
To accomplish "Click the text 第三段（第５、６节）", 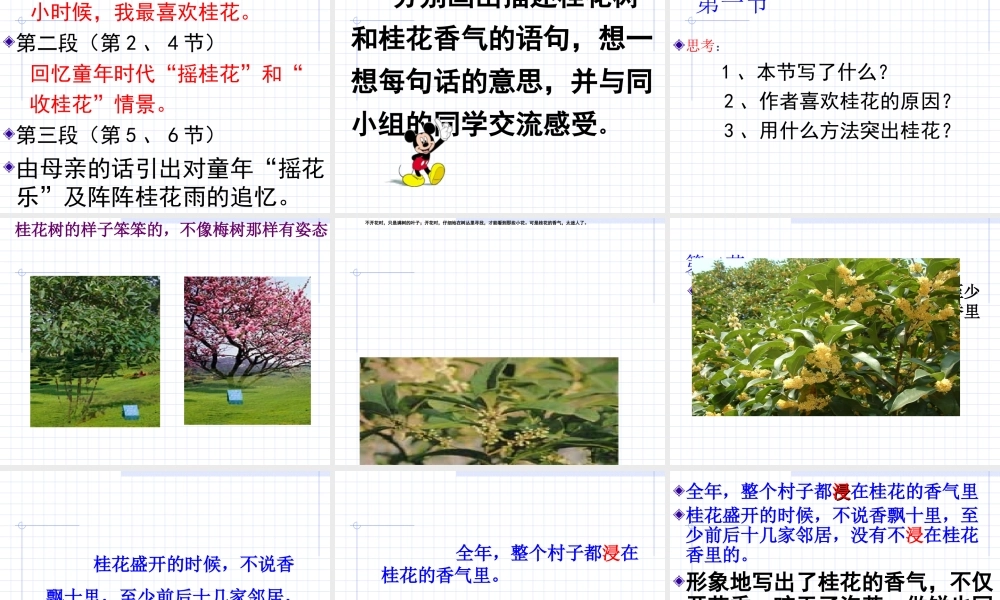I will (x=116, y=135).
